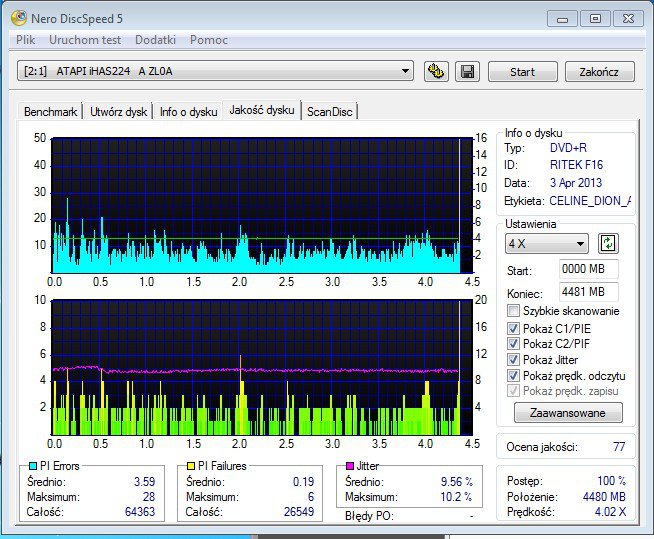The width and height of the screenshot is (654, 539).
Task: Close the Nero DiscSpeed window
Action: pos(628,19)
